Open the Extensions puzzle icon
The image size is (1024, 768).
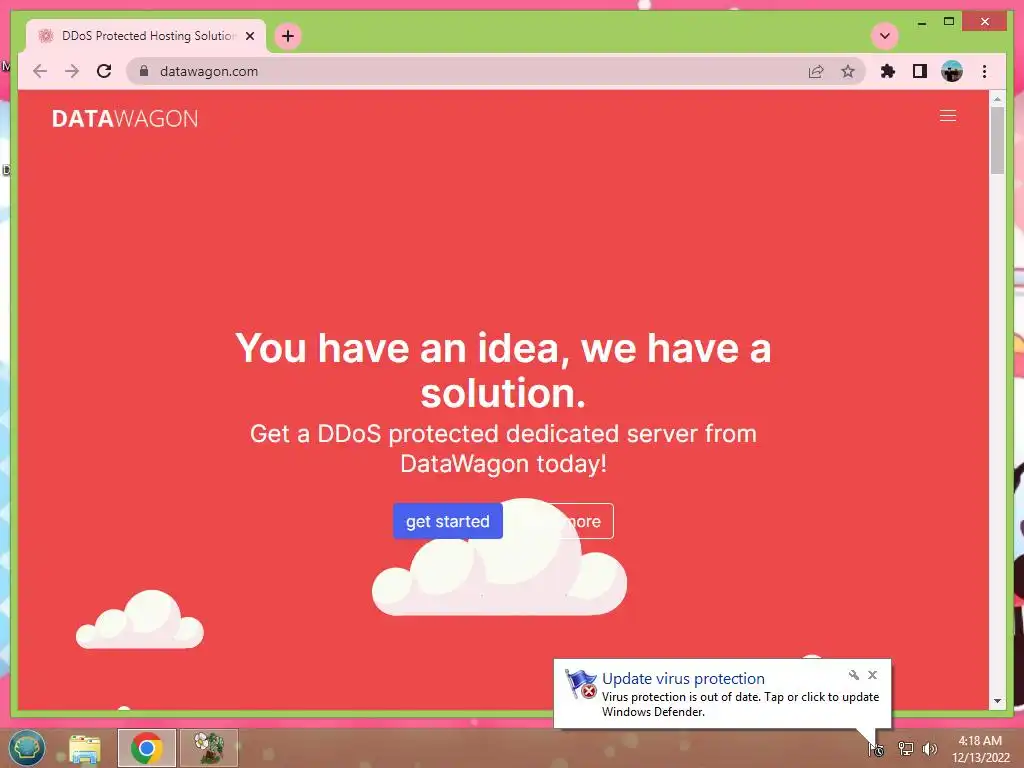coord(888,71)
